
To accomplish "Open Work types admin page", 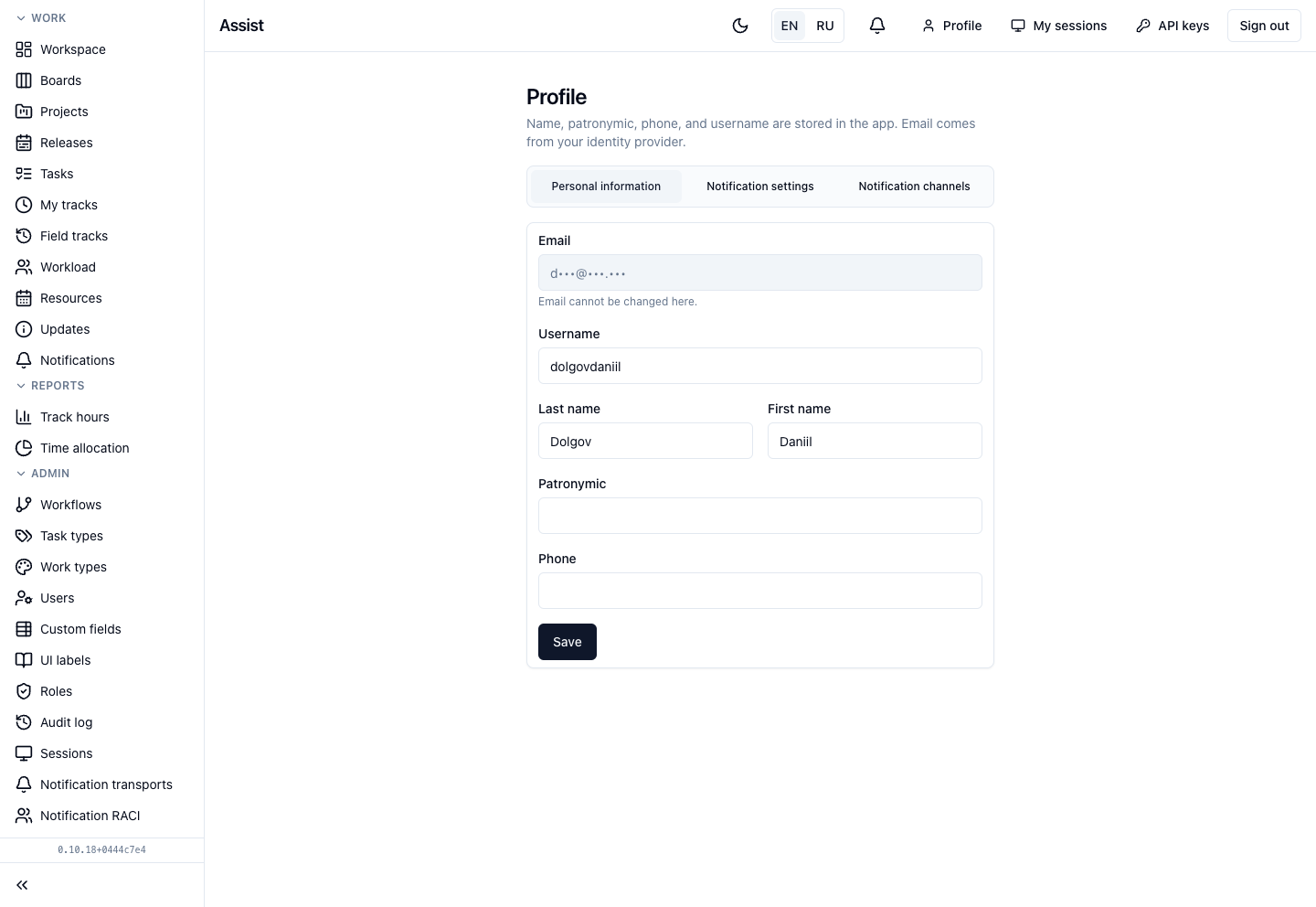I will [x=101, y=567].
